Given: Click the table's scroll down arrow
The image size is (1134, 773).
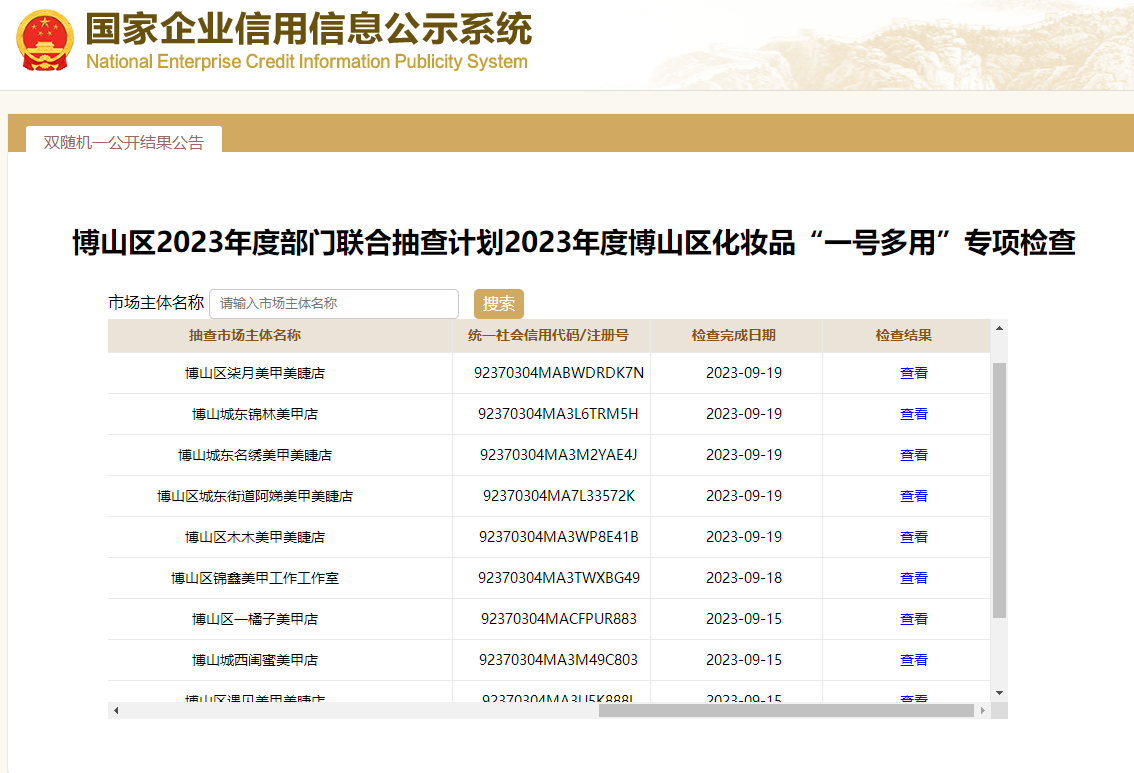Looking at the screenshot, I should point(999,692).
